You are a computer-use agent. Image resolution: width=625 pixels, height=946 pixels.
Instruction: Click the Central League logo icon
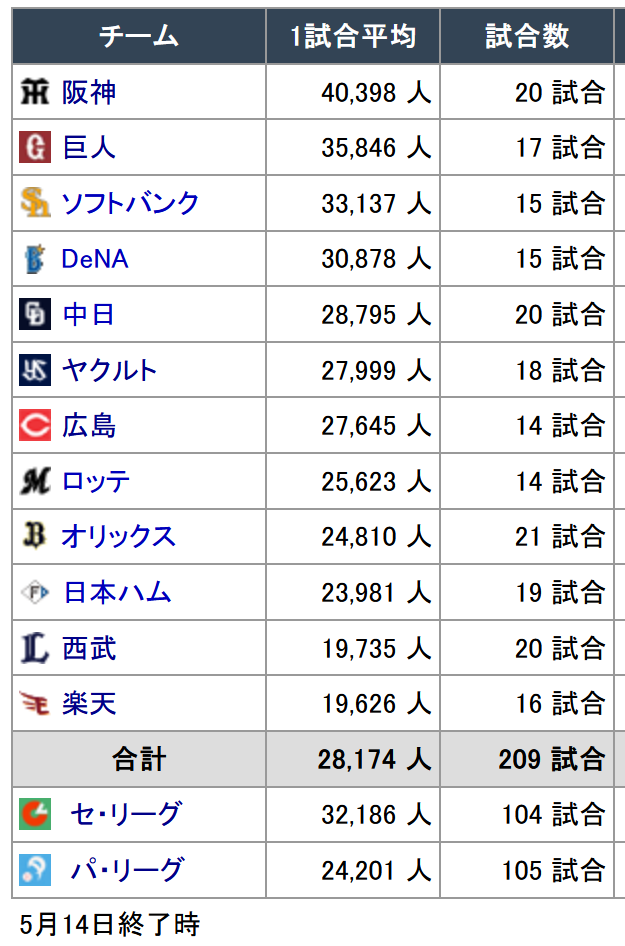35,814
